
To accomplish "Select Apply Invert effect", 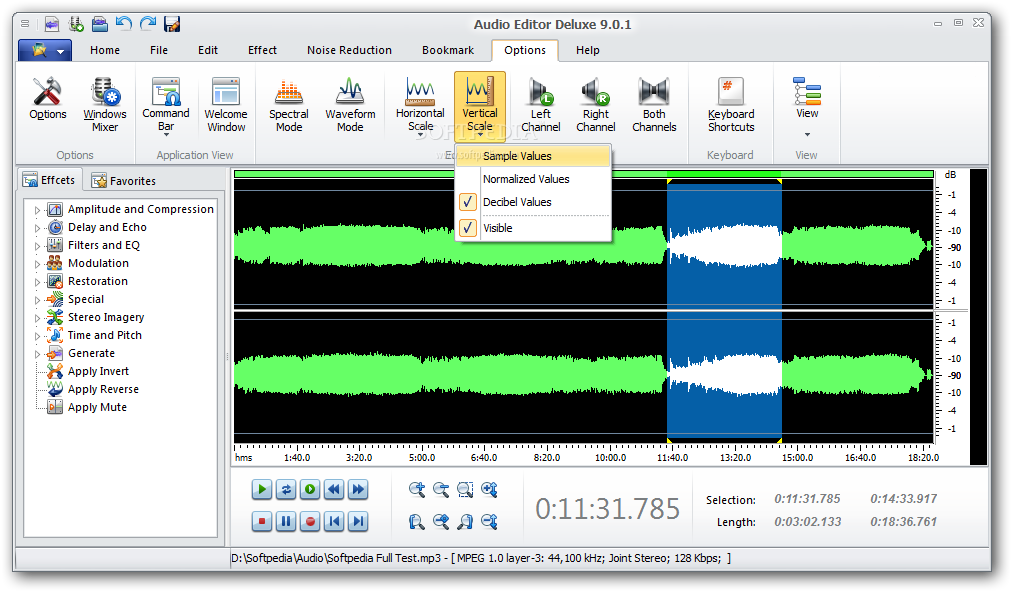I will [x=98, y=371].
